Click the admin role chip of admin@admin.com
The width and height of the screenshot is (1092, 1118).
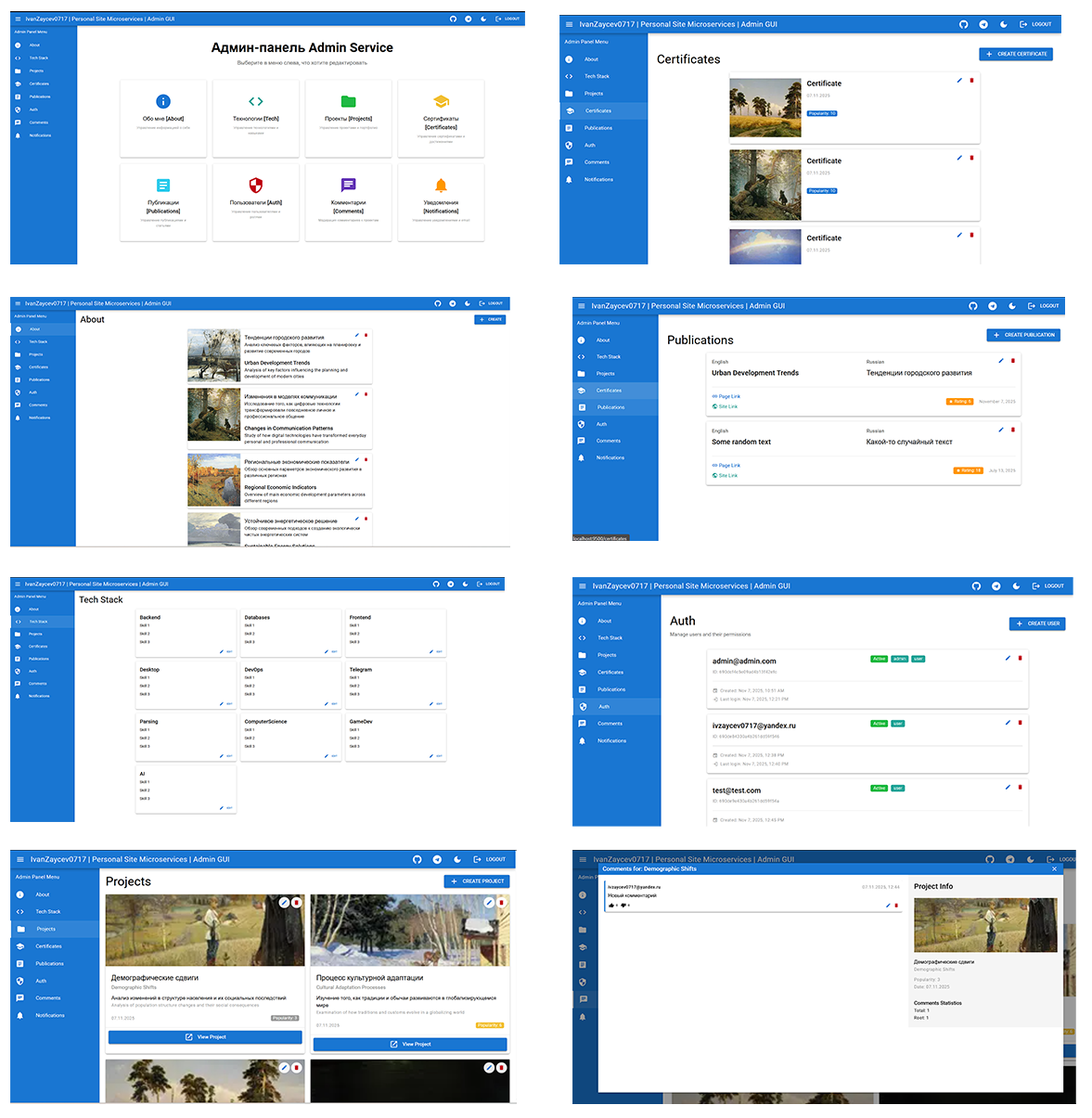[900, 659]
